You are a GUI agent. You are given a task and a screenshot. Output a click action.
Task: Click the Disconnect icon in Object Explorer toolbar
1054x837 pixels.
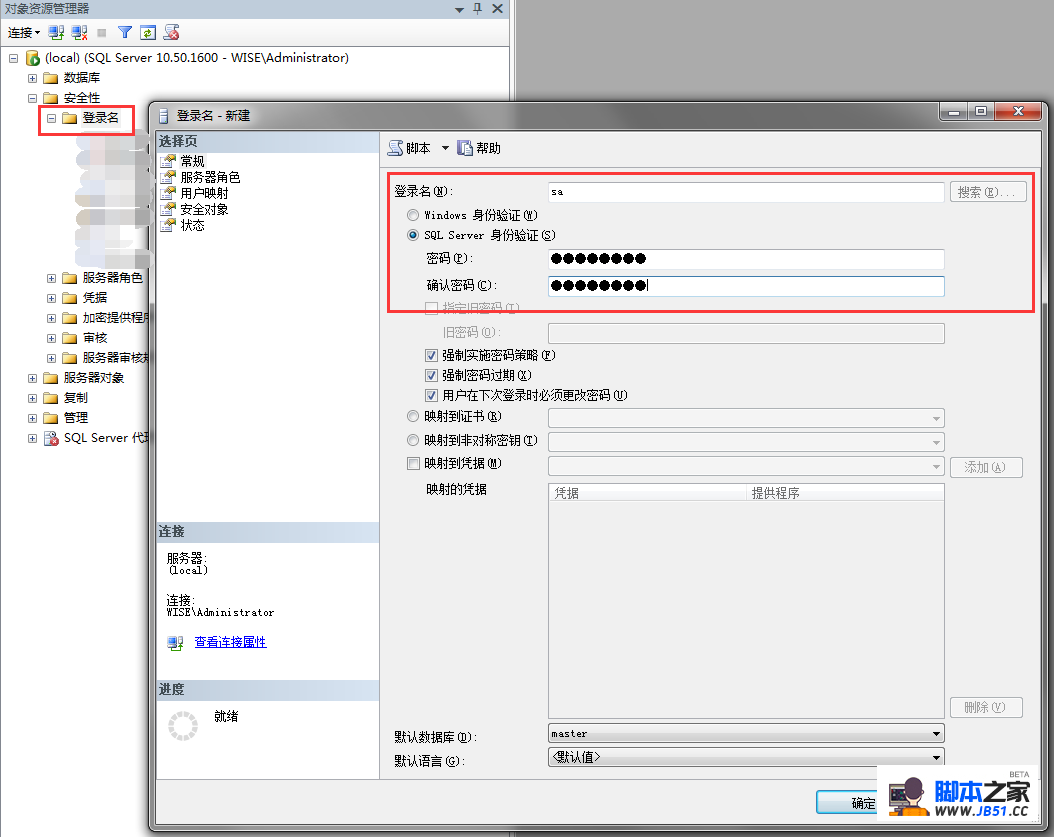pos(78,32)
